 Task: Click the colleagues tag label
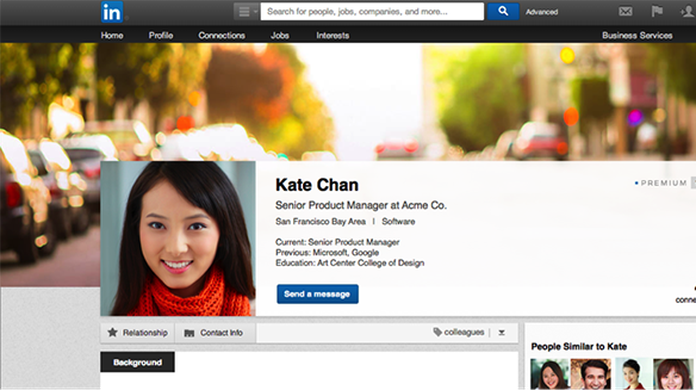coord(464,332)
